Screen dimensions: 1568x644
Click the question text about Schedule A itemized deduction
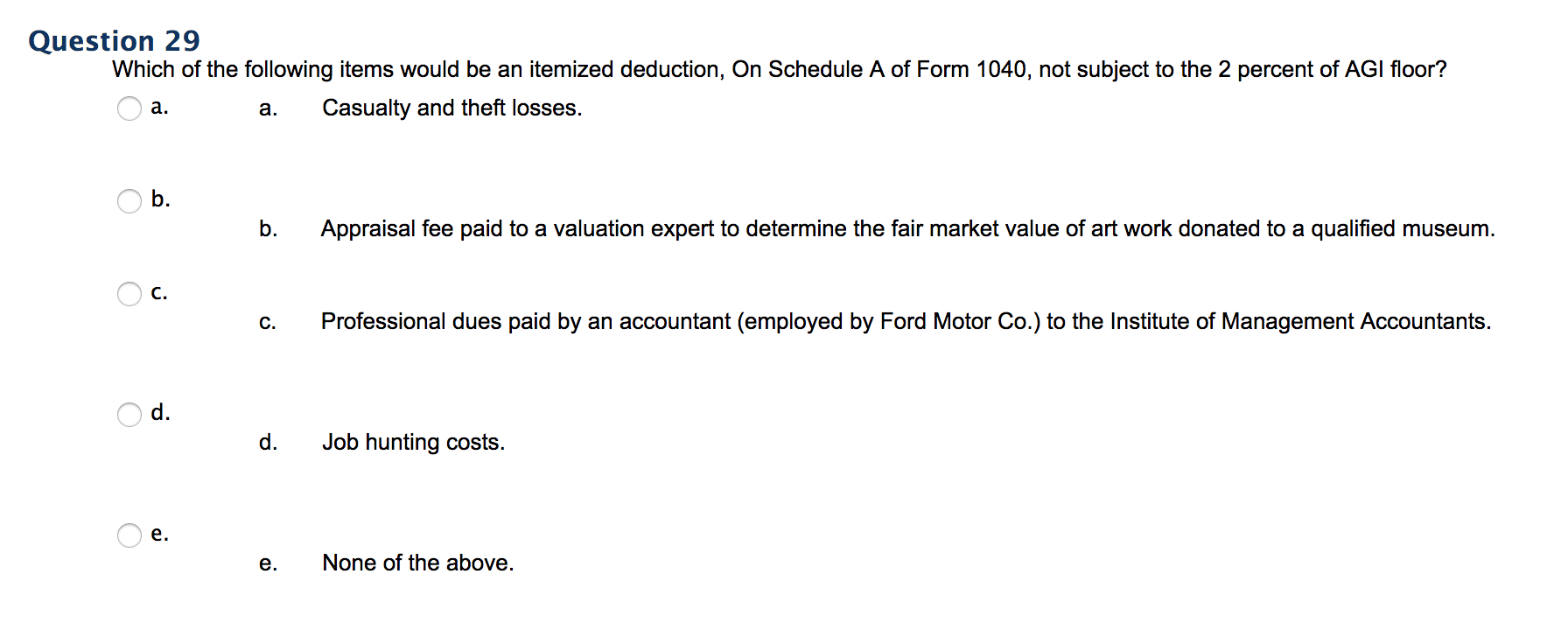click(780, 69)
